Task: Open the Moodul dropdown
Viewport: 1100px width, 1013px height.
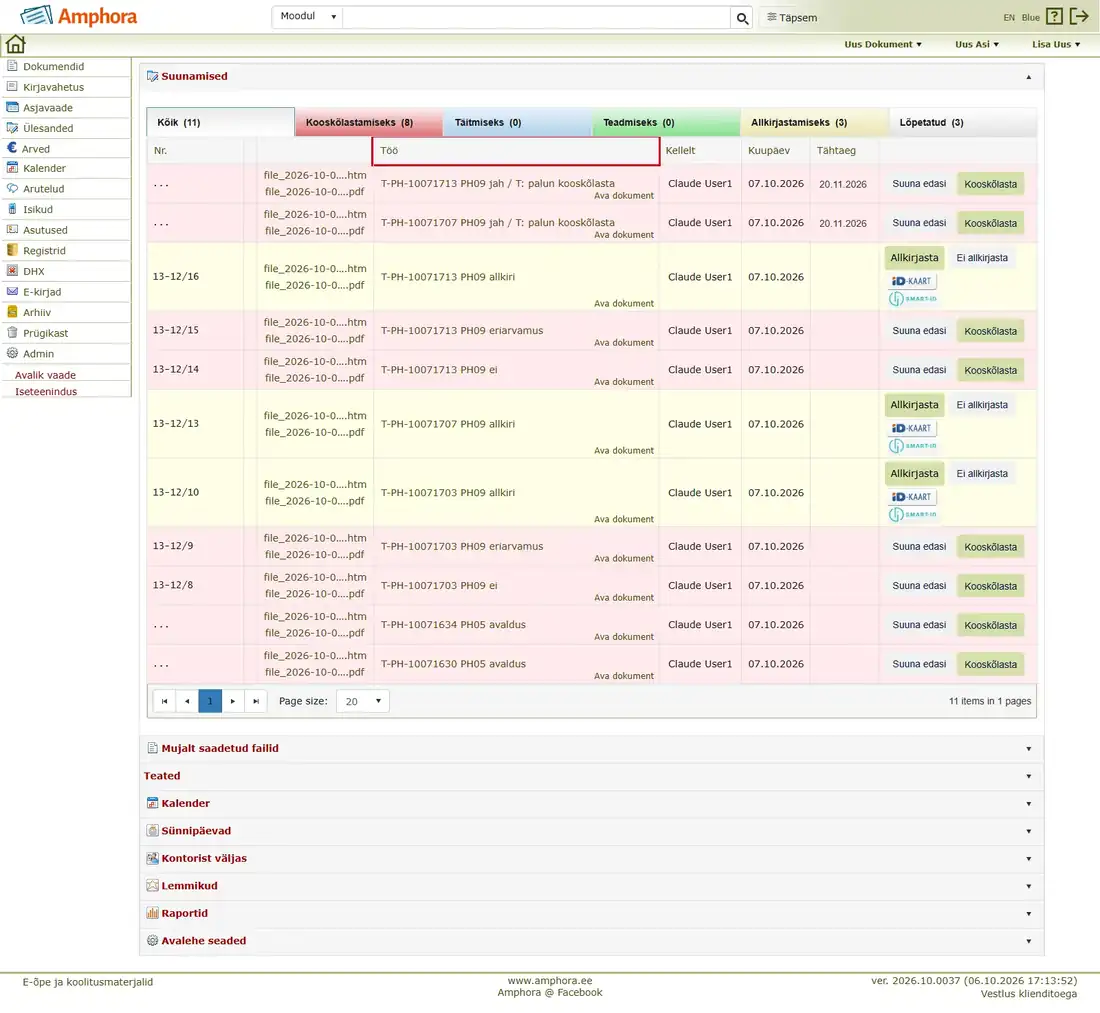Action: (308, 17)
